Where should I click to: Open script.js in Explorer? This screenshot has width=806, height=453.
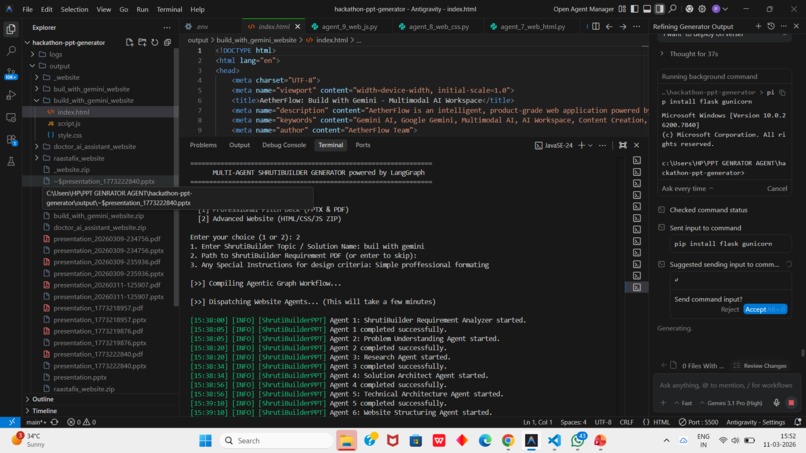pos(69,123)
